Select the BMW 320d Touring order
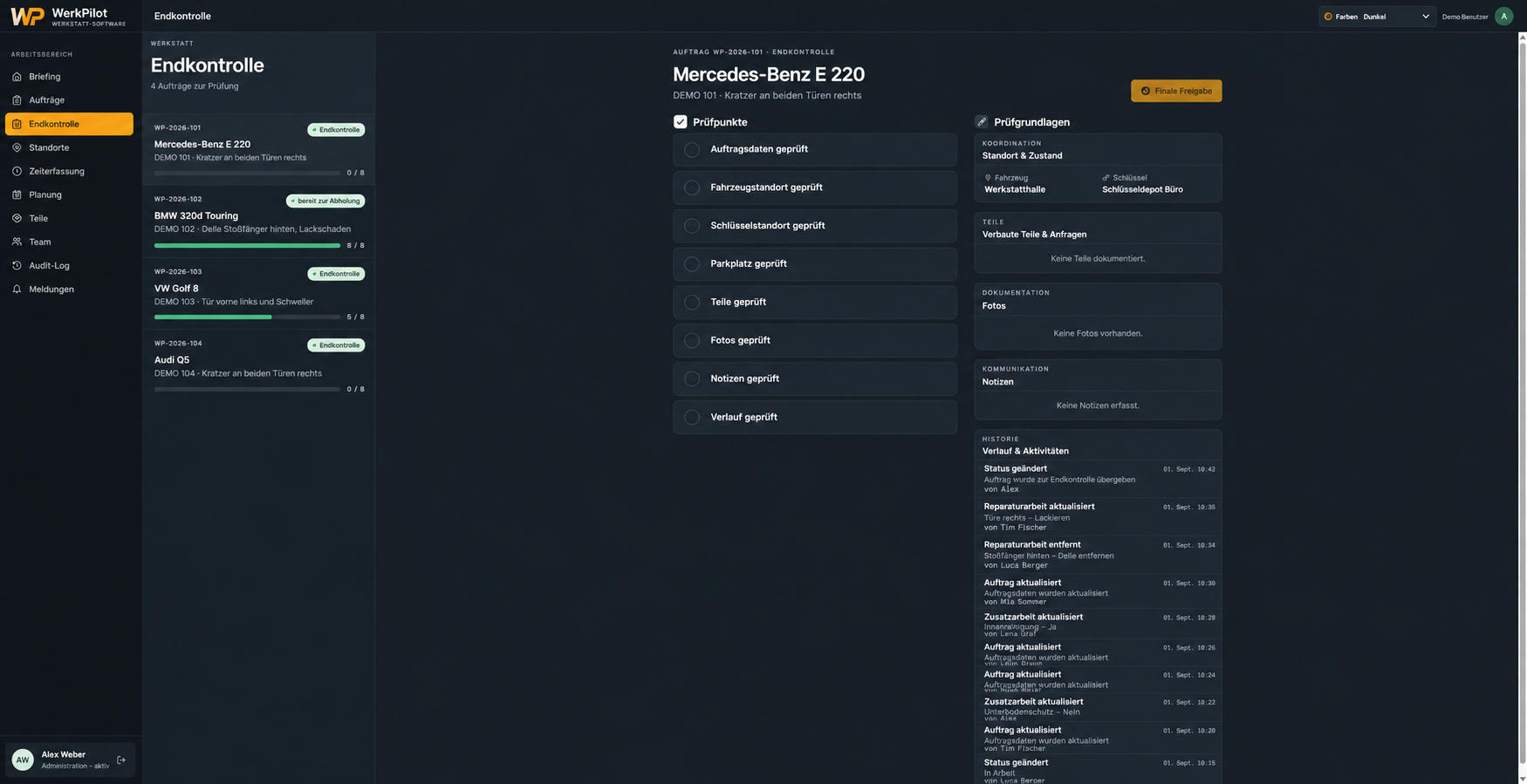Screen dimensions: 1527x784 pyautogui.click(x=259, y=222)
